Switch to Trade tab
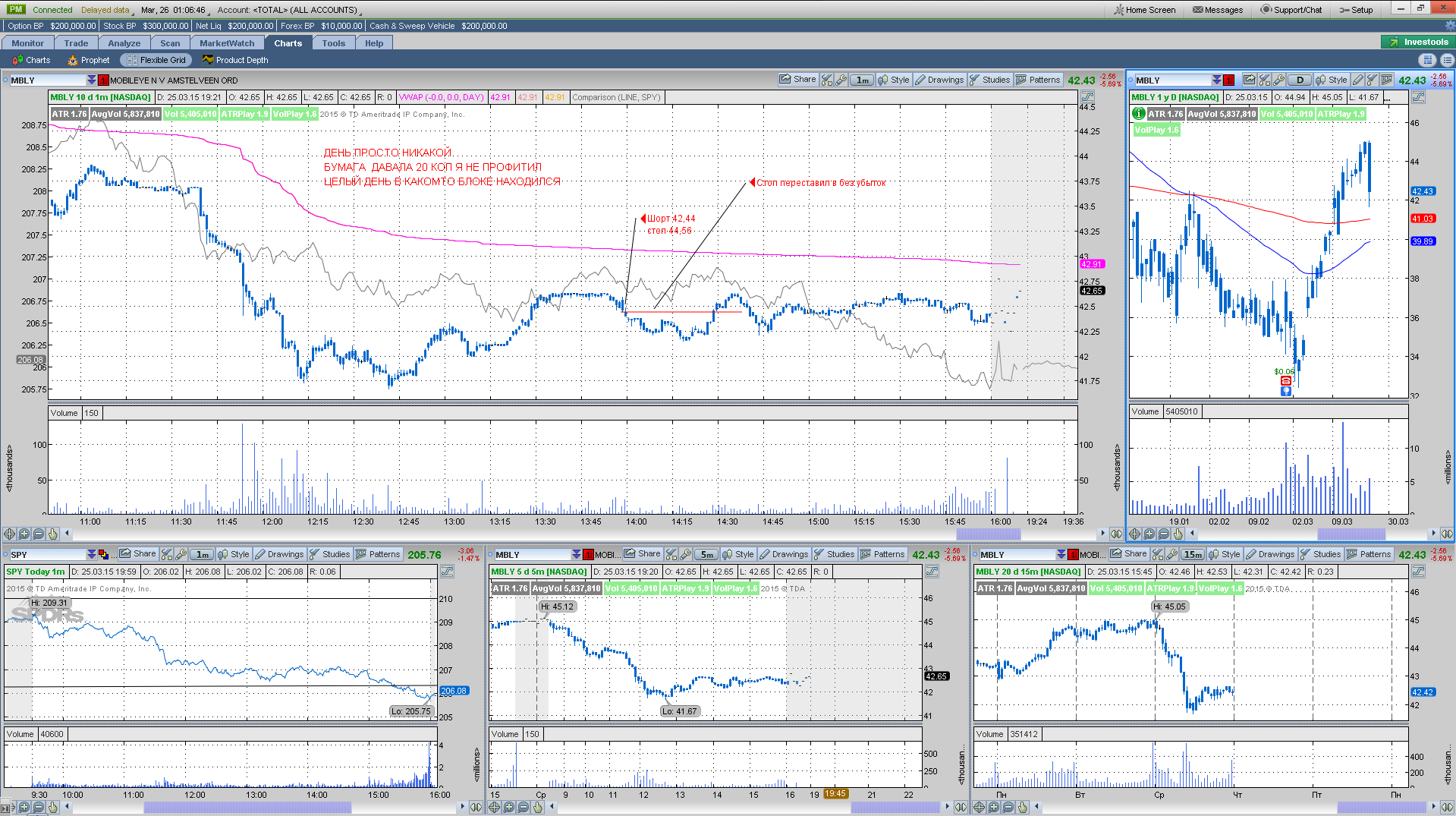Viewport: 1456px width, 816px height. click(76, 43)
